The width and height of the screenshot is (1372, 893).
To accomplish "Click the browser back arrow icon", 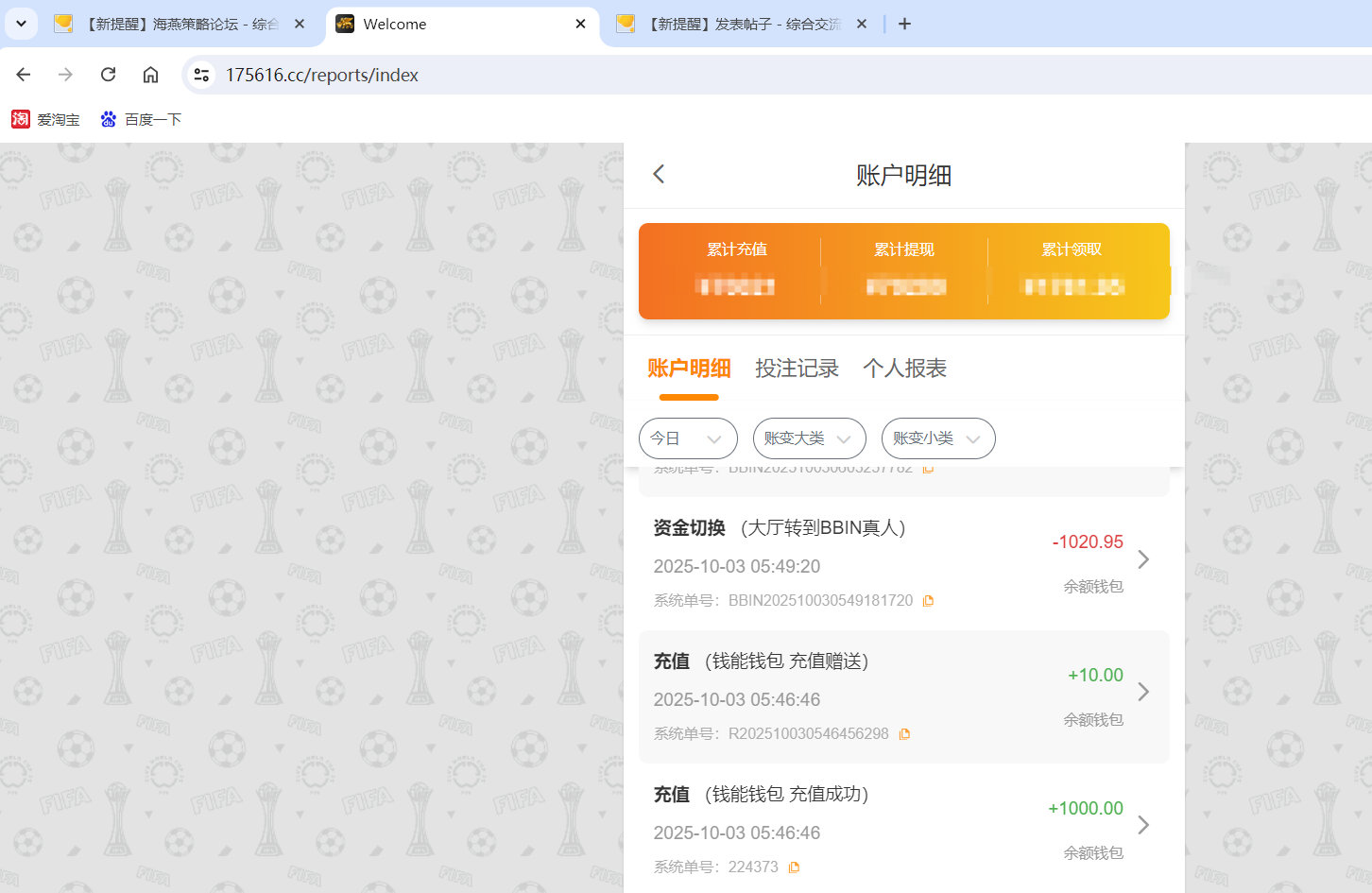I will click(23, 74).
